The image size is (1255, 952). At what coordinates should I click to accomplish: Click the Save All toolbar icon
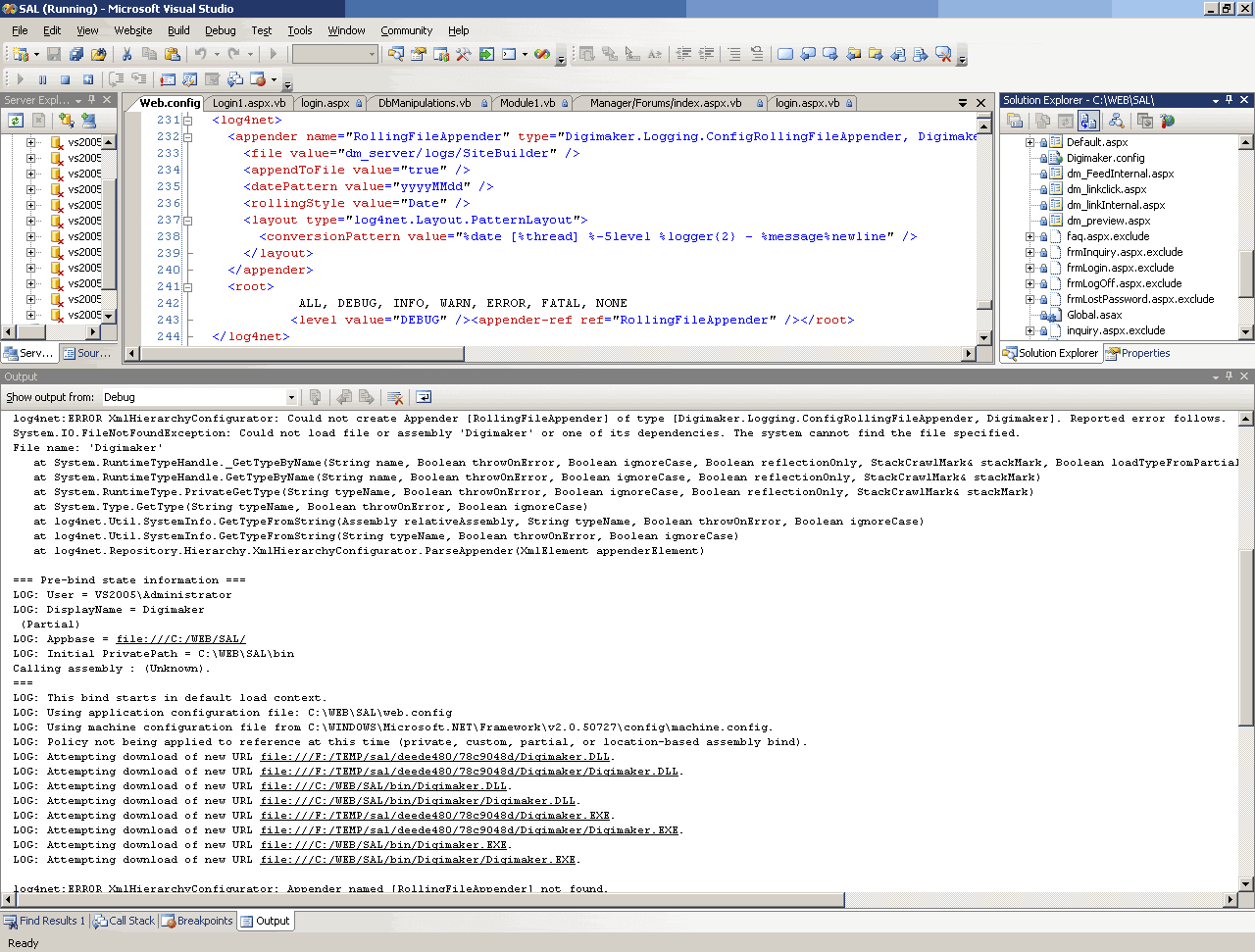coord(75,54)
